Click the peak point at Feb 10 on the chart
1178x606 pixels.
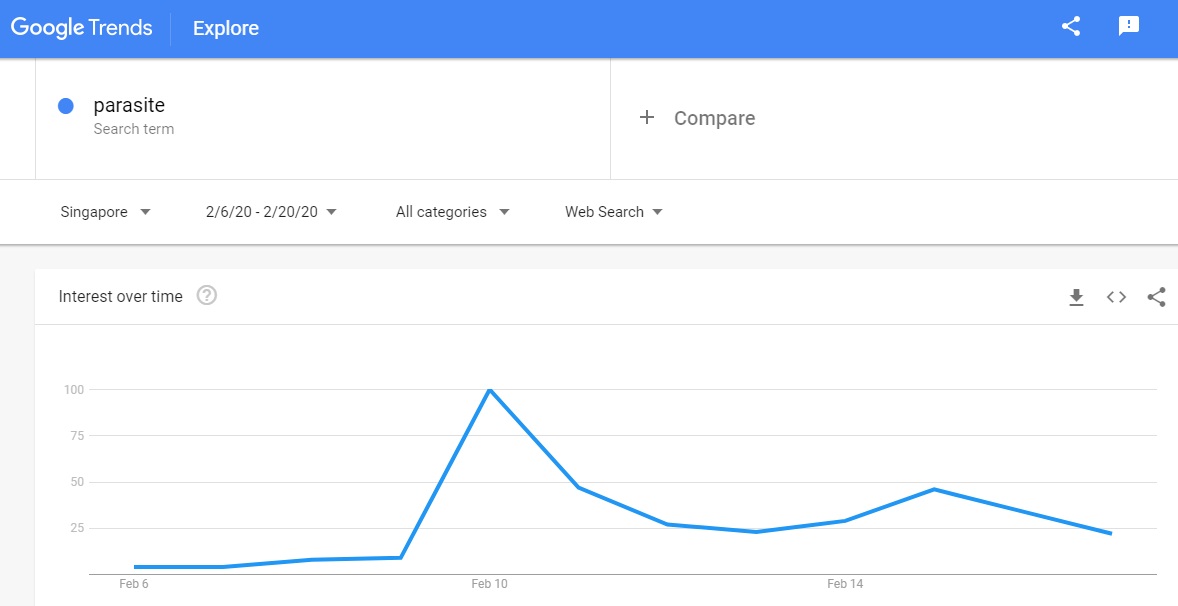489,389
